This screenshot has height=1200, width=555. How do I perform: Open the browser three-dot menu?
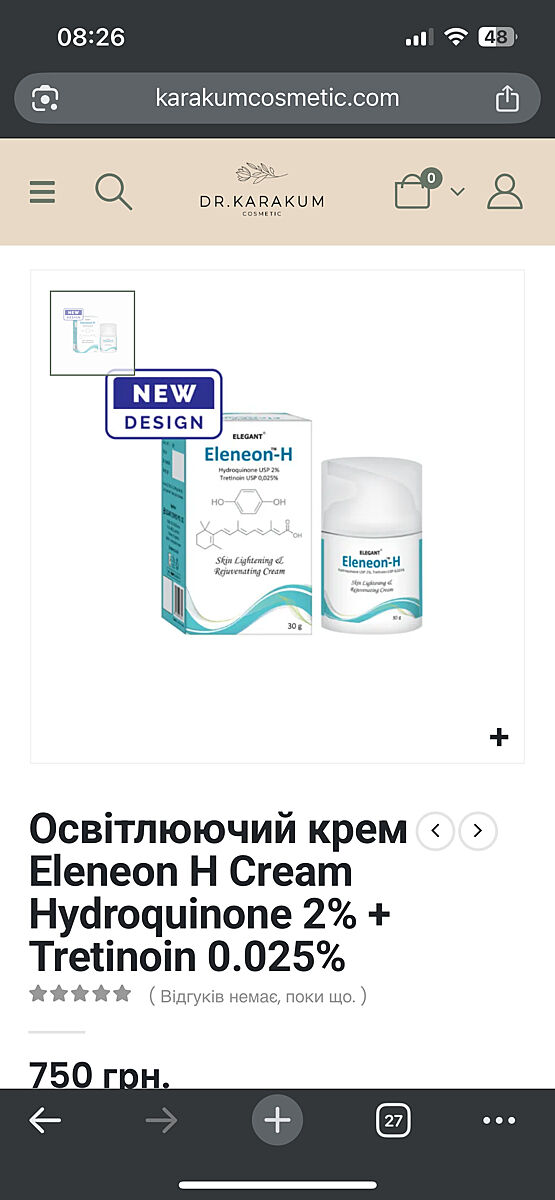pos(499,1121)
